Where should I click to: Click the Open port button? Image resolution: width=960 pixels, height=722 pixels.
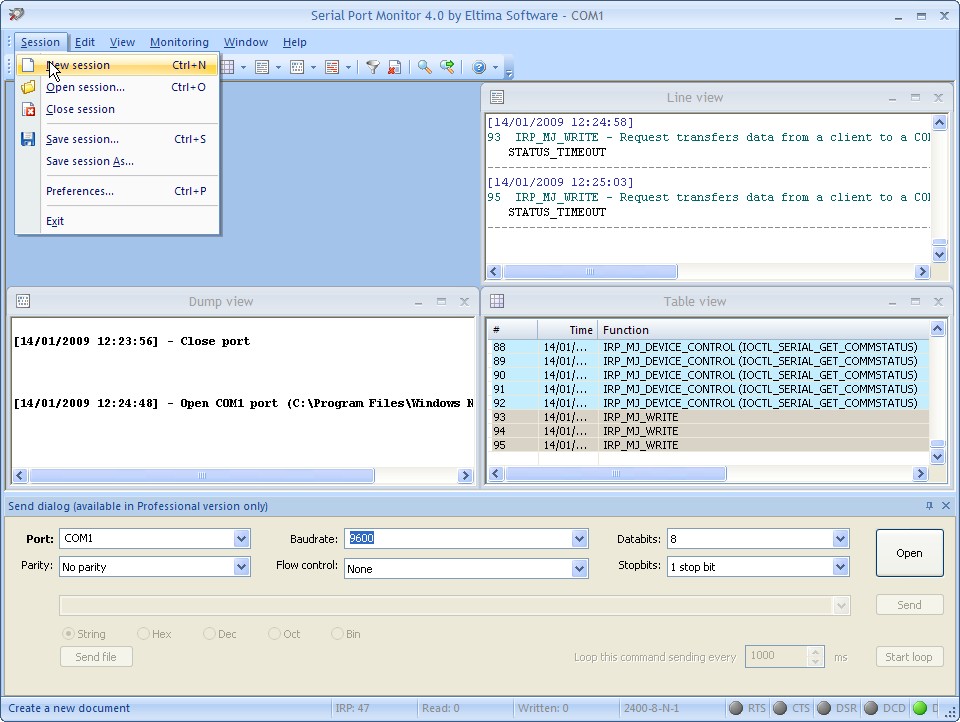click(909, 553)
